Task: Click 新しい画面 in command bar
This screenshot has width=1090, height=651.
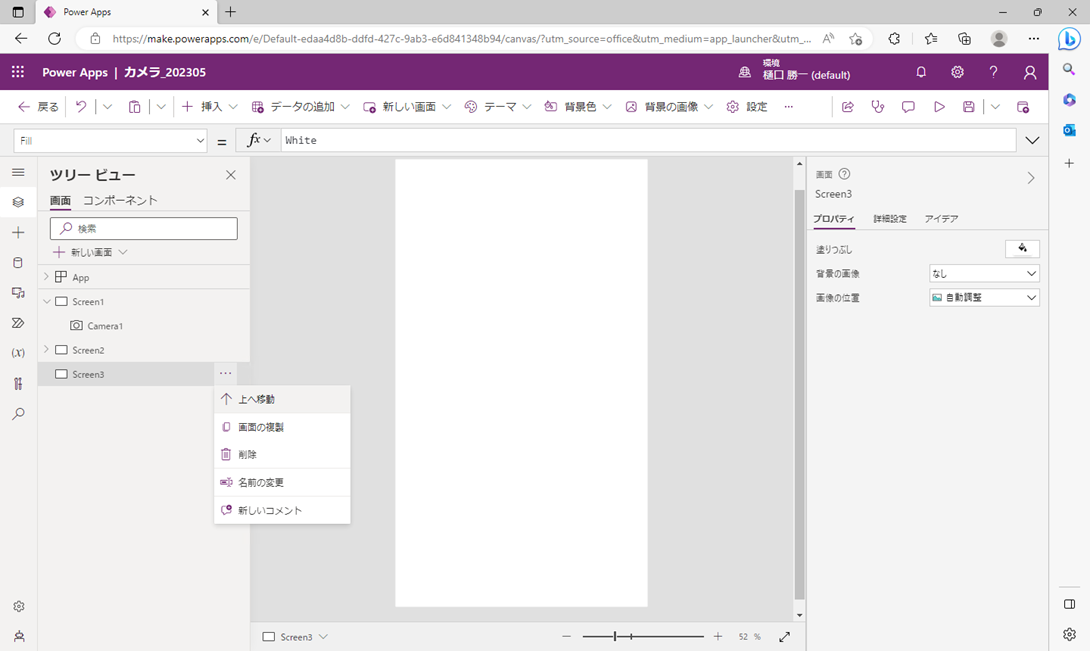Action: [407, 106]
